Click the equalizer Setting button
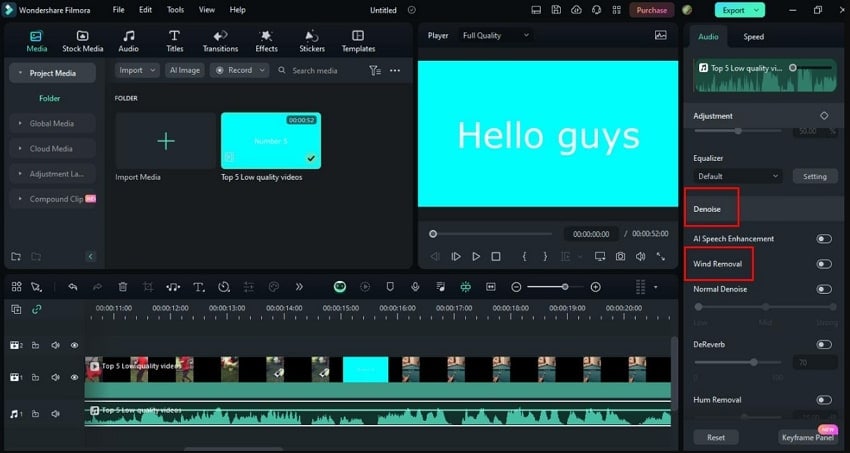This screenshot has height=453, width=850. tap(815, 176)
